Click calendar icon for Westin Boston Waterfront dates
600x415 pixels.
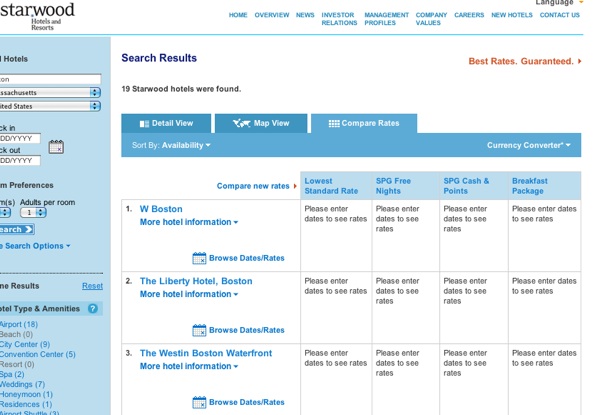(x=199, y=402)
